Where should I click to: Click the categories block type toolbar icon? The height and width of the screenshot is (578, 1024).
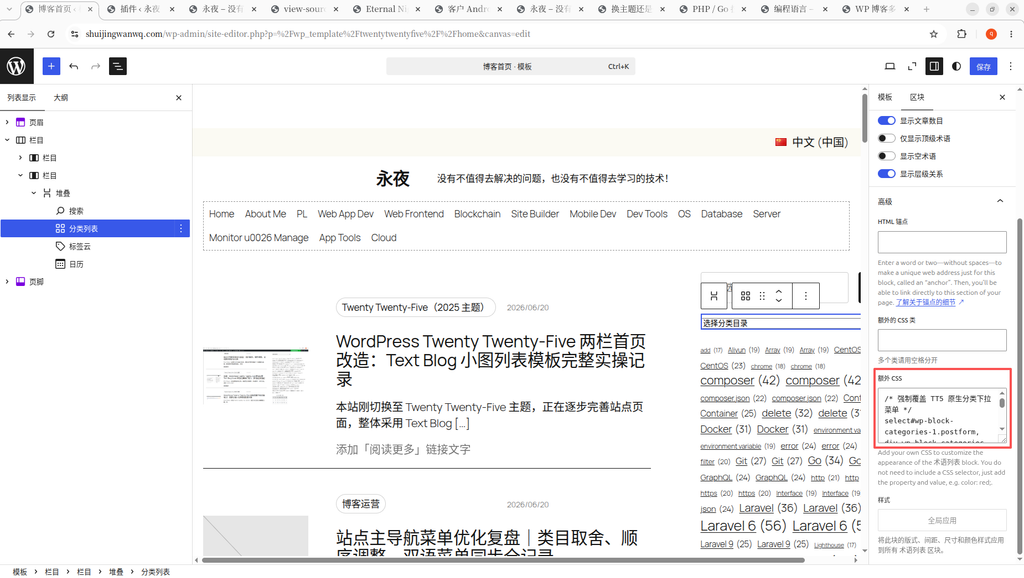(745, 296)
